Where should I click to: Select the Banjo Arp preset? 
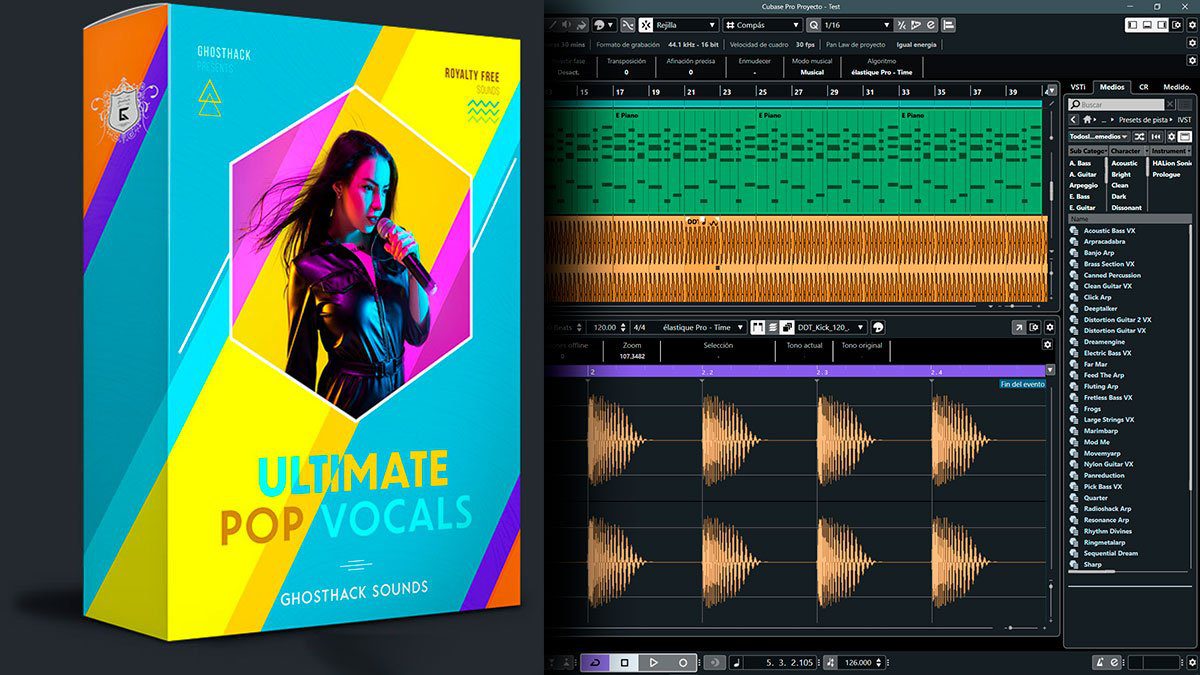[1099, 253]
